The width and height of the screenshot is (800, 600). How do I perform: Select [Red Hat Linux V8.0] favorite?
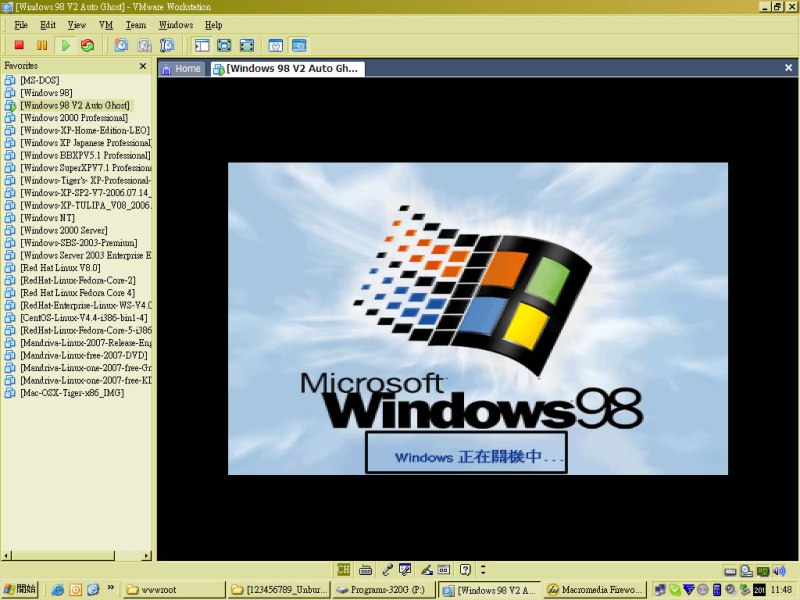click(x=60, y=267)
